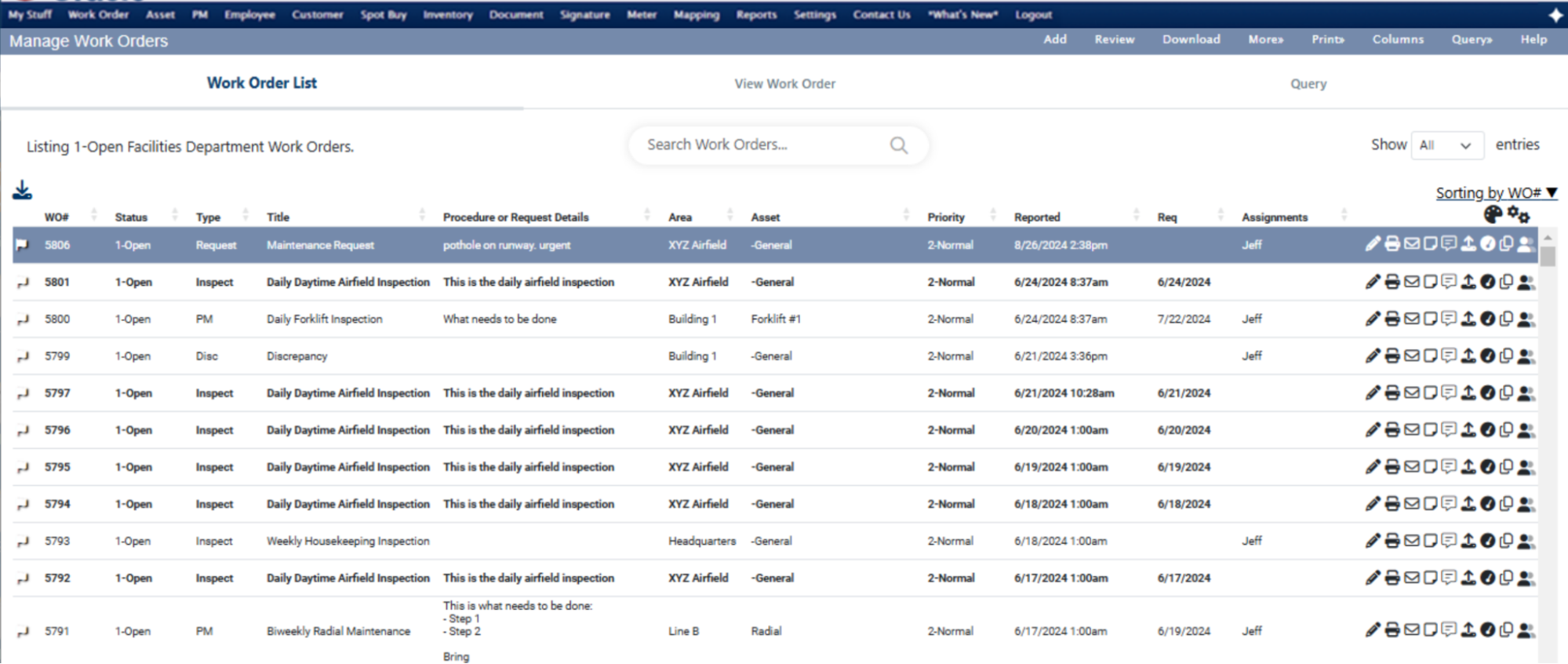The image size is (1568, 664).
Task: Open the Inventory menu
Action: (448, 14)
